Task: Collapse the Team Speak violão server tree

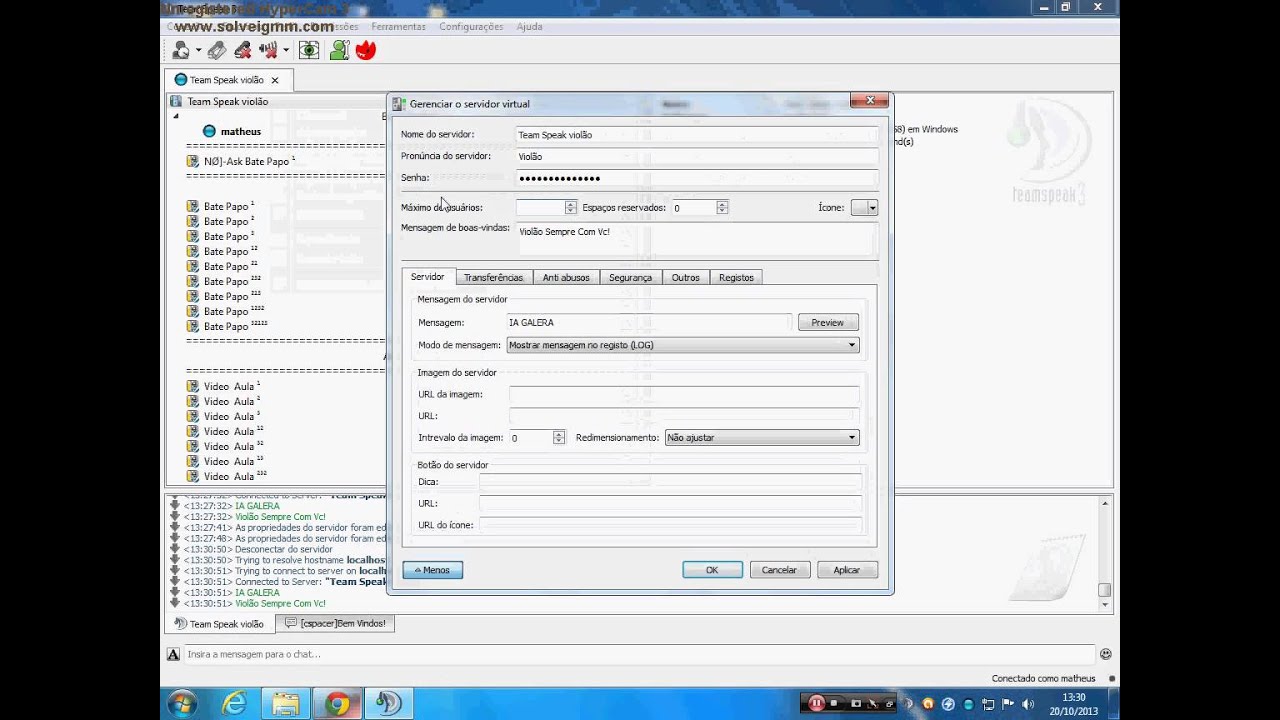Action: [x=176, y=116]
